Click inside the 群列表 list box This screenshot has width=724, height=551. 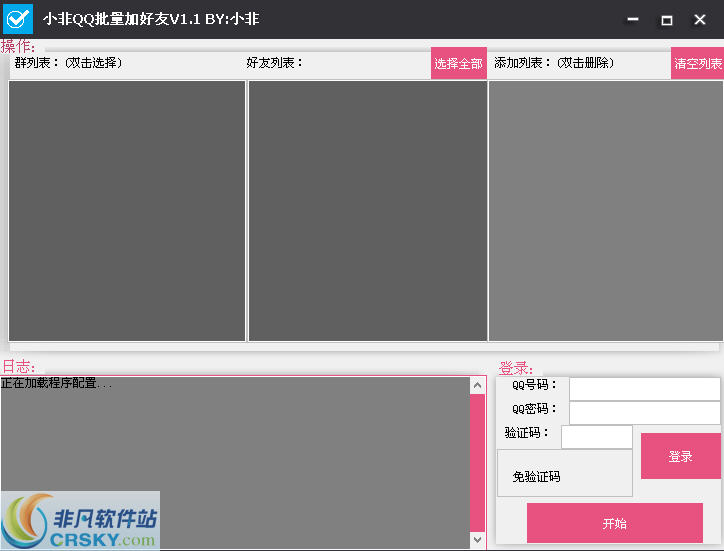127,211
